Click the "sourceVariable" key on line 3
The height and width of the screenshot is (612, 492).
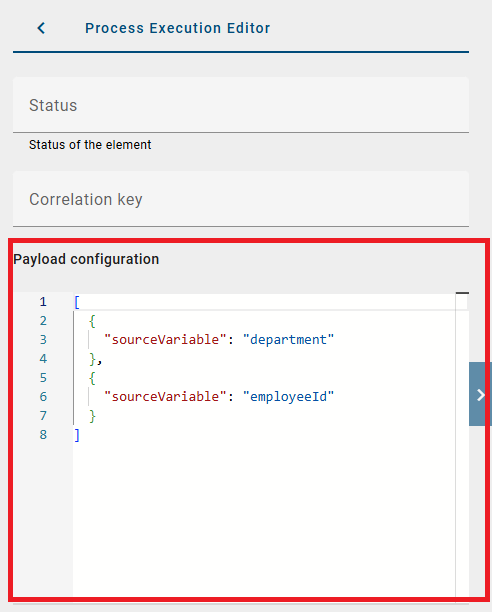click(x=165, y=340)
